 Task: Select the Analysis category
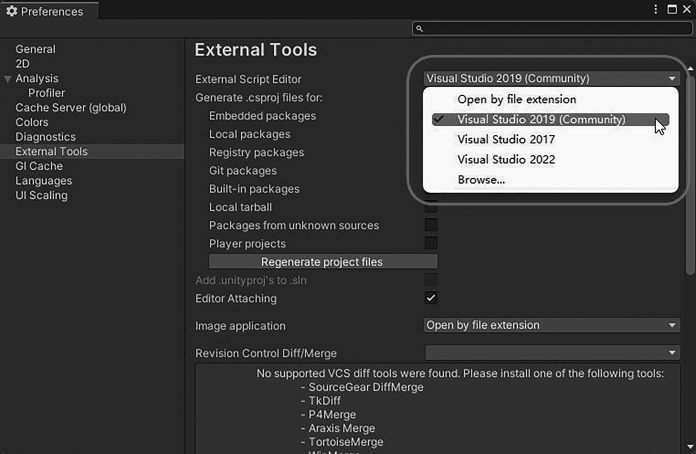pos(37,79)
